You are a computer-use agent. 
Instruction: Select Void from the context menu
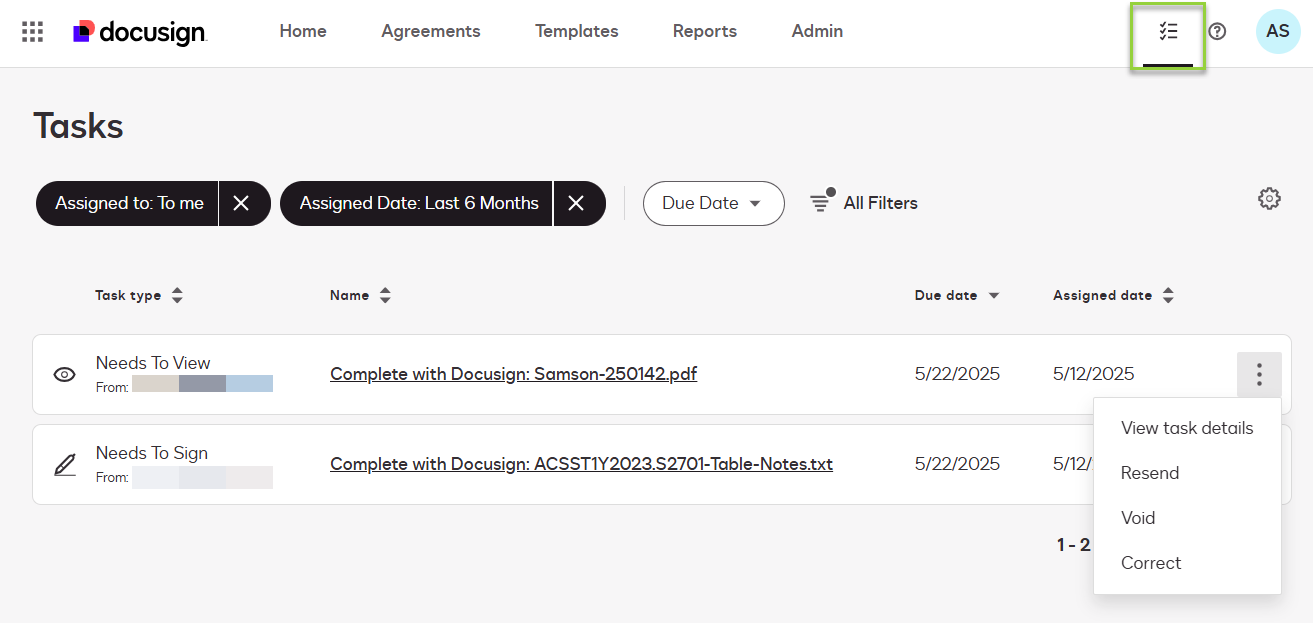click(1138, 518)
